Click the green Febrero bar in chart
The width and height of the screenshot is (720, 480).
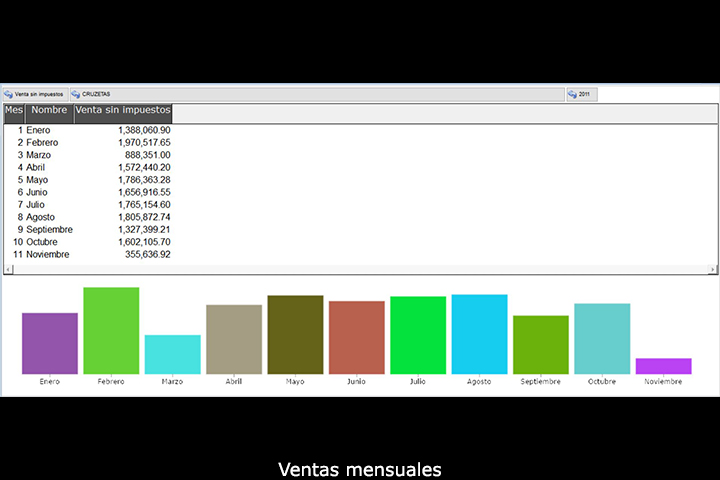111,330
